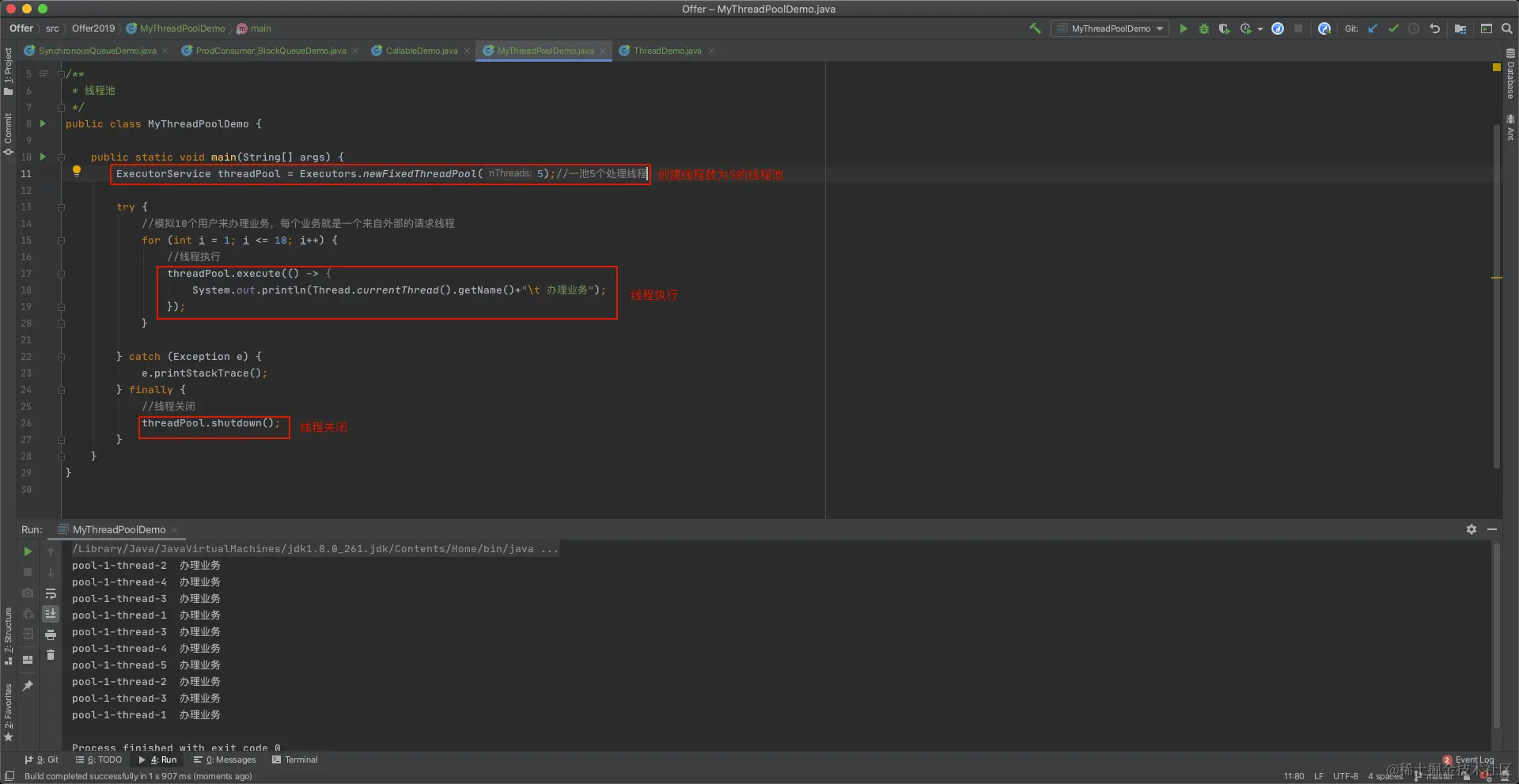This screenshot has height=784, width=1519.
Task: Open Run panel settings gear icon
Action: (x=1472, y=529)
